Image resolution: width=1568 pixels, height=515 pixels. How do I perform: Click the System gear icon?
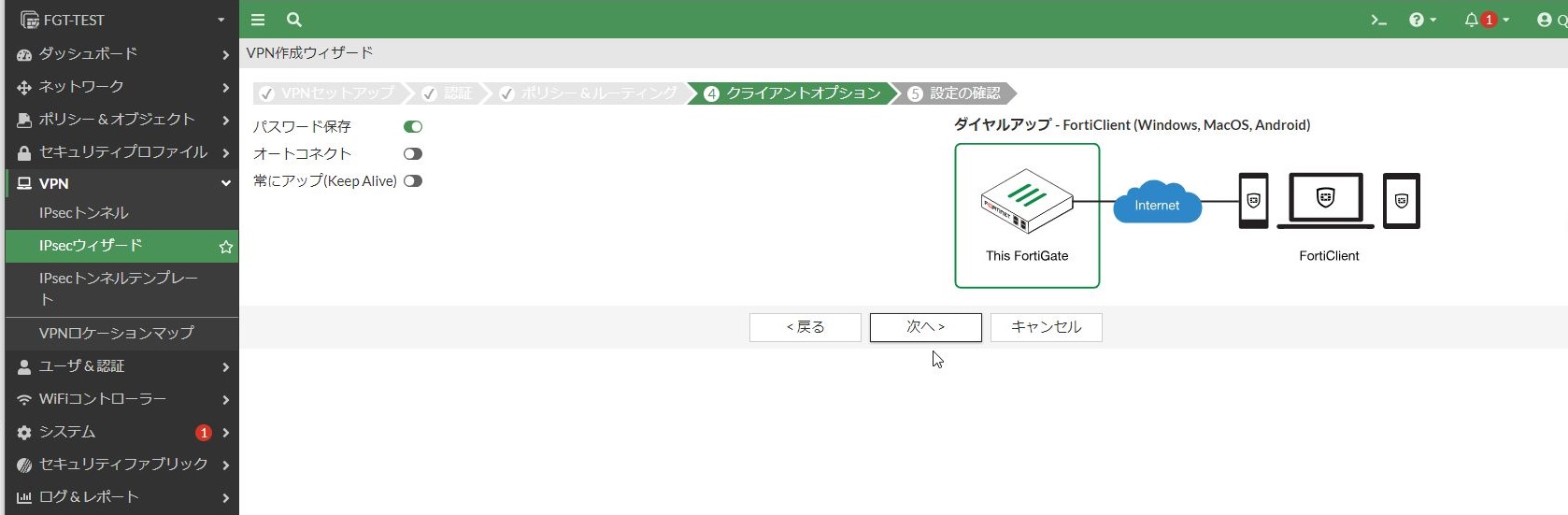point(24,433)
